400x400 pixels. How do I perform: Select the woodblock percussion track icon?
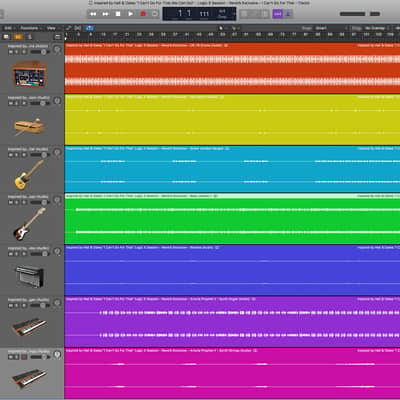click(x=29, y=126)
